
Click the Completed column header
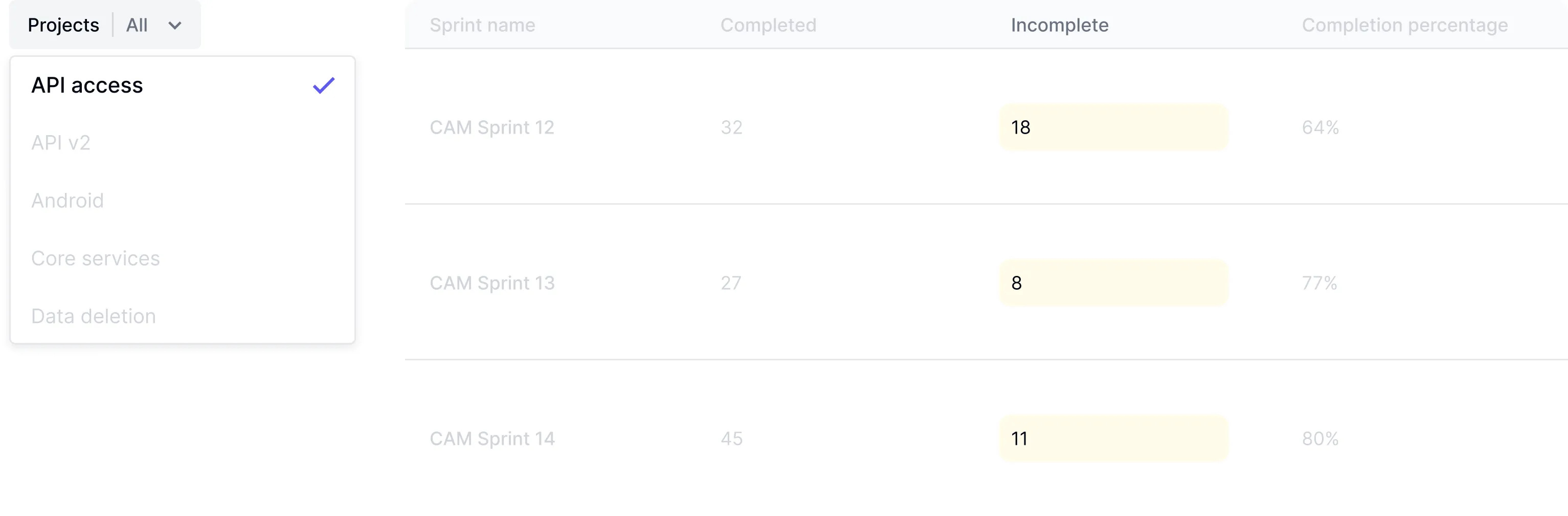[768, 25]
